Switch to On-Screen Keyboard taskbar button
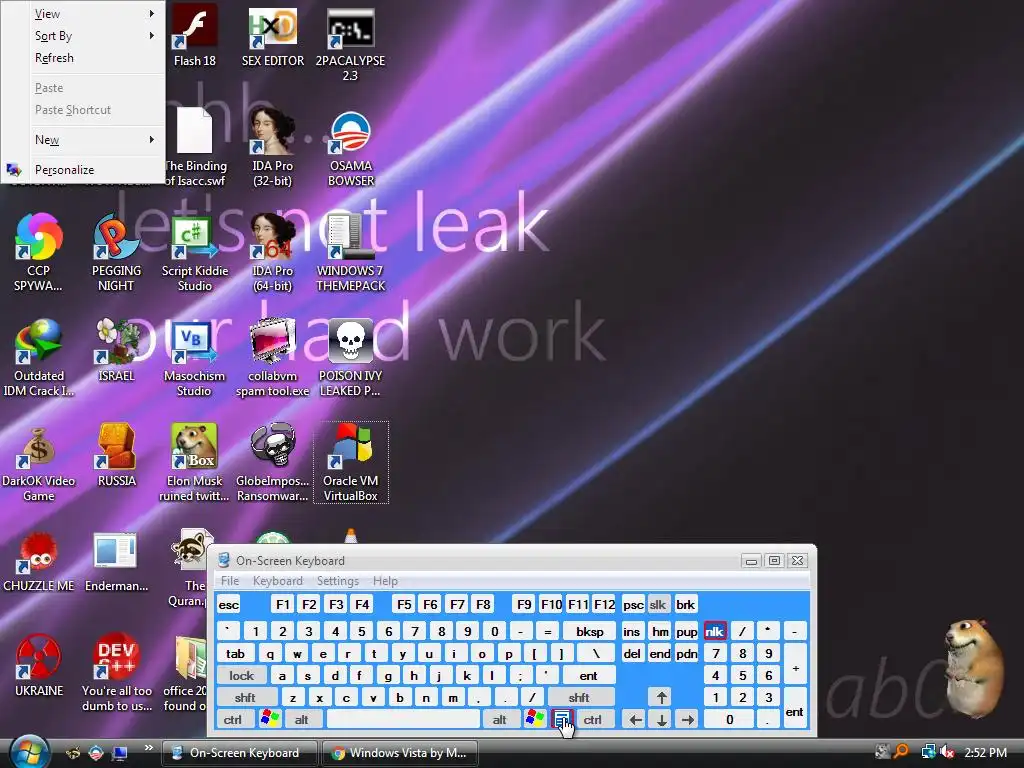 pyautogui.click(x=240, y=753)
